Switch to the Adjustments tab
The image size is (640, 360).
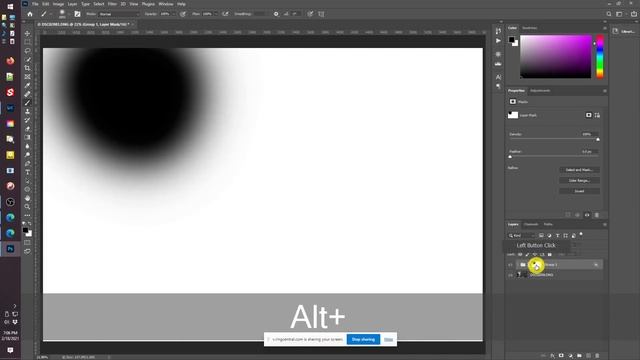pos(540,91)
